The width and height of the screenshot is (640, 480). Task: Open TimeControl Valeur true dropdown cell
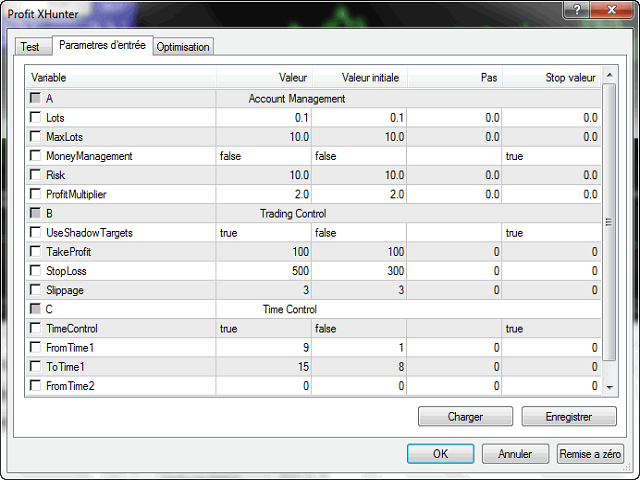pyautogui.click(x=264, y=329)
